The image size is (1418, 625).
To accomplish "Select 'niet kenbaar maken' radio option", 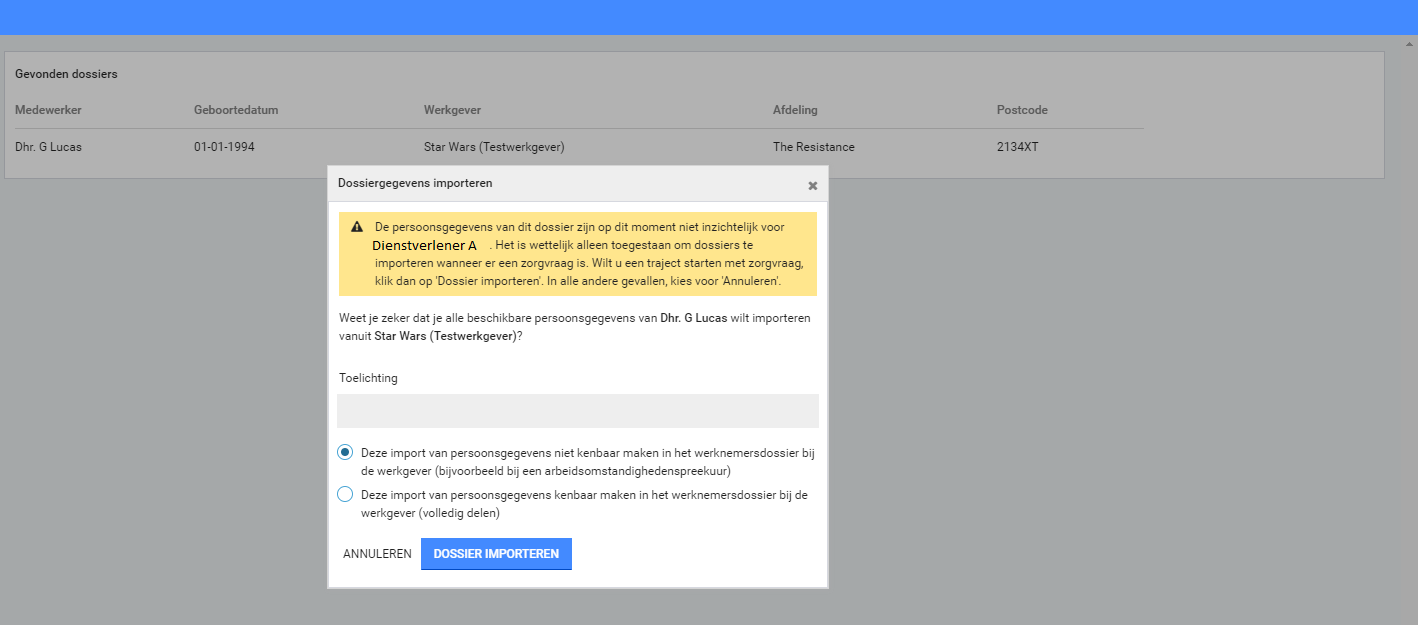I will point(345,452).
